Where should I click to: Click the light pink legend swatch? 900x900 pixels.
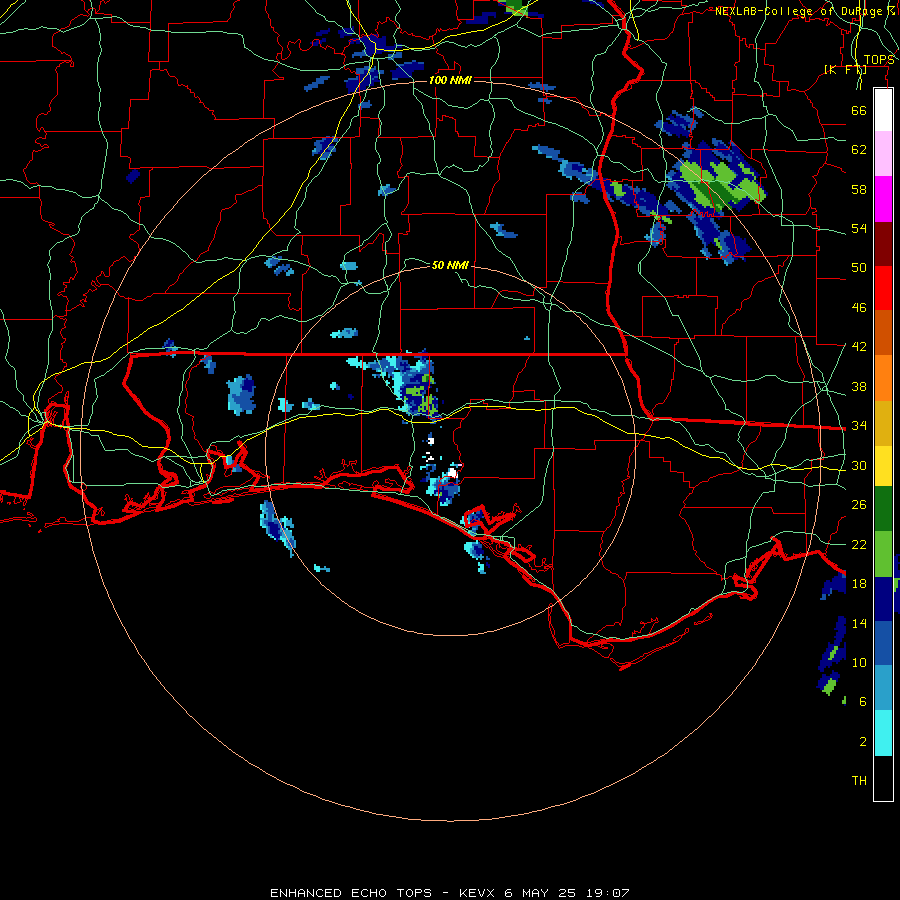point(883,154)
